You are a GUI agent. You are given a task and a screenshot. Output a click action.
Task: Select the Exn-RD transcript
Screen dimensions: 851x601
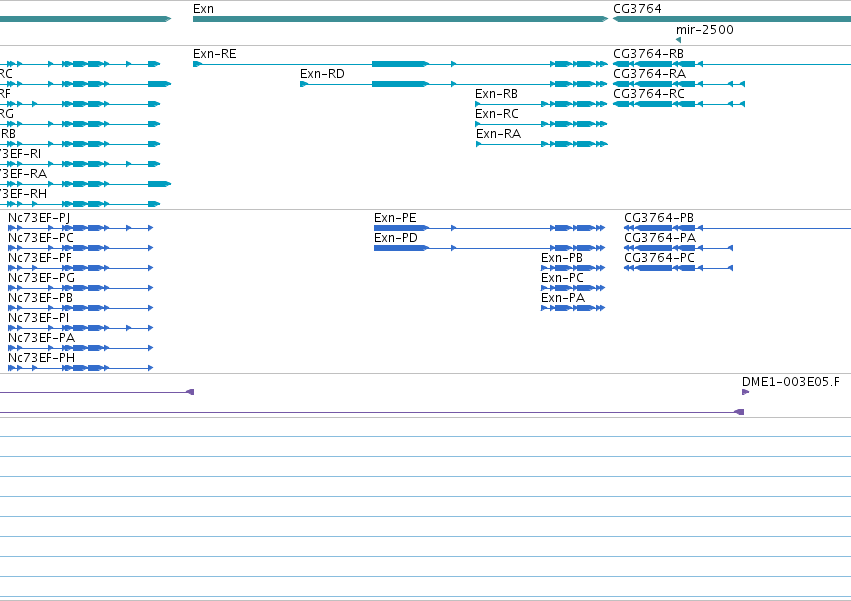tap(454, 84)
